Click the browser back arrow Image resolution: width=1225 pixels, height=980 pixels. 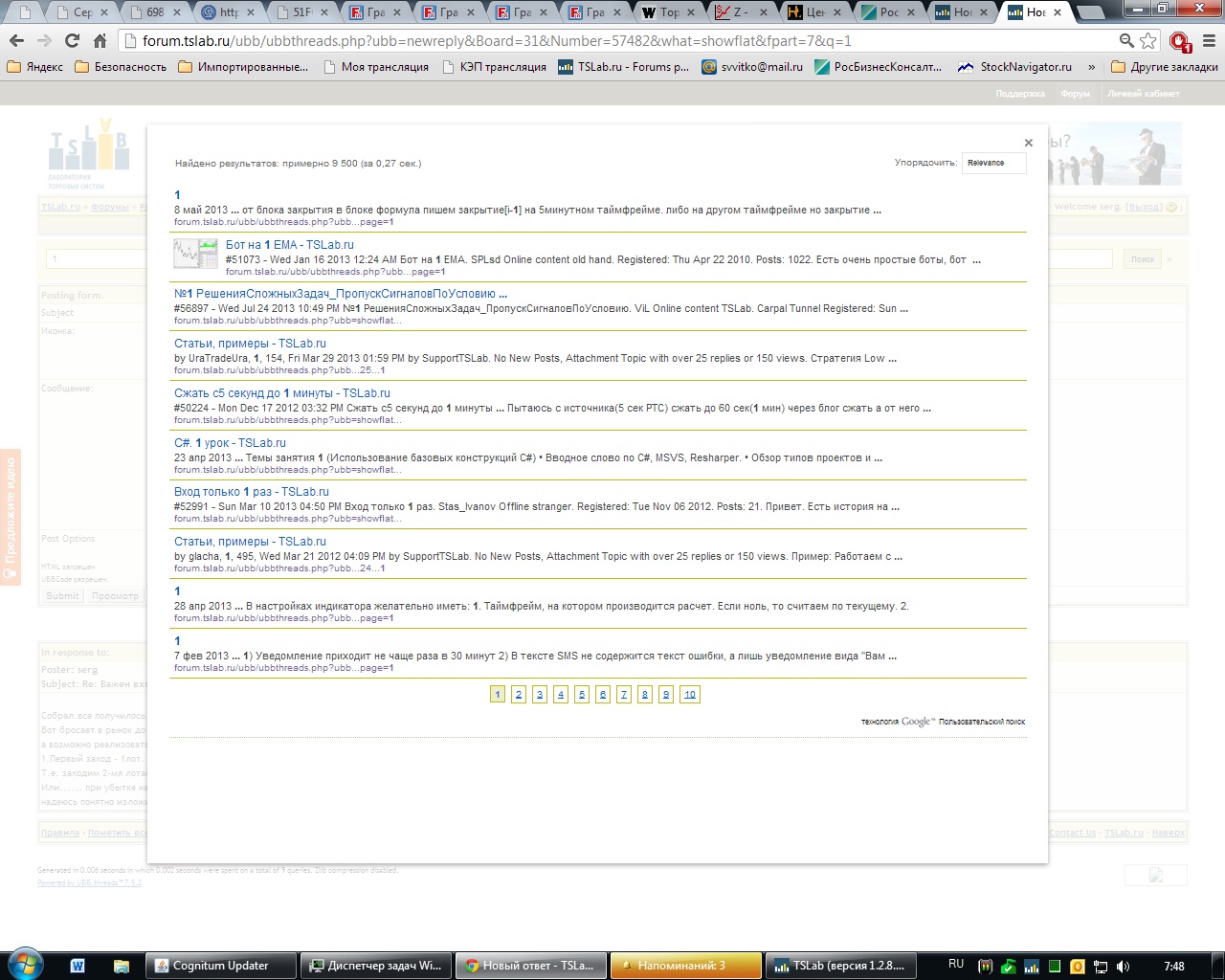[16, 41]
